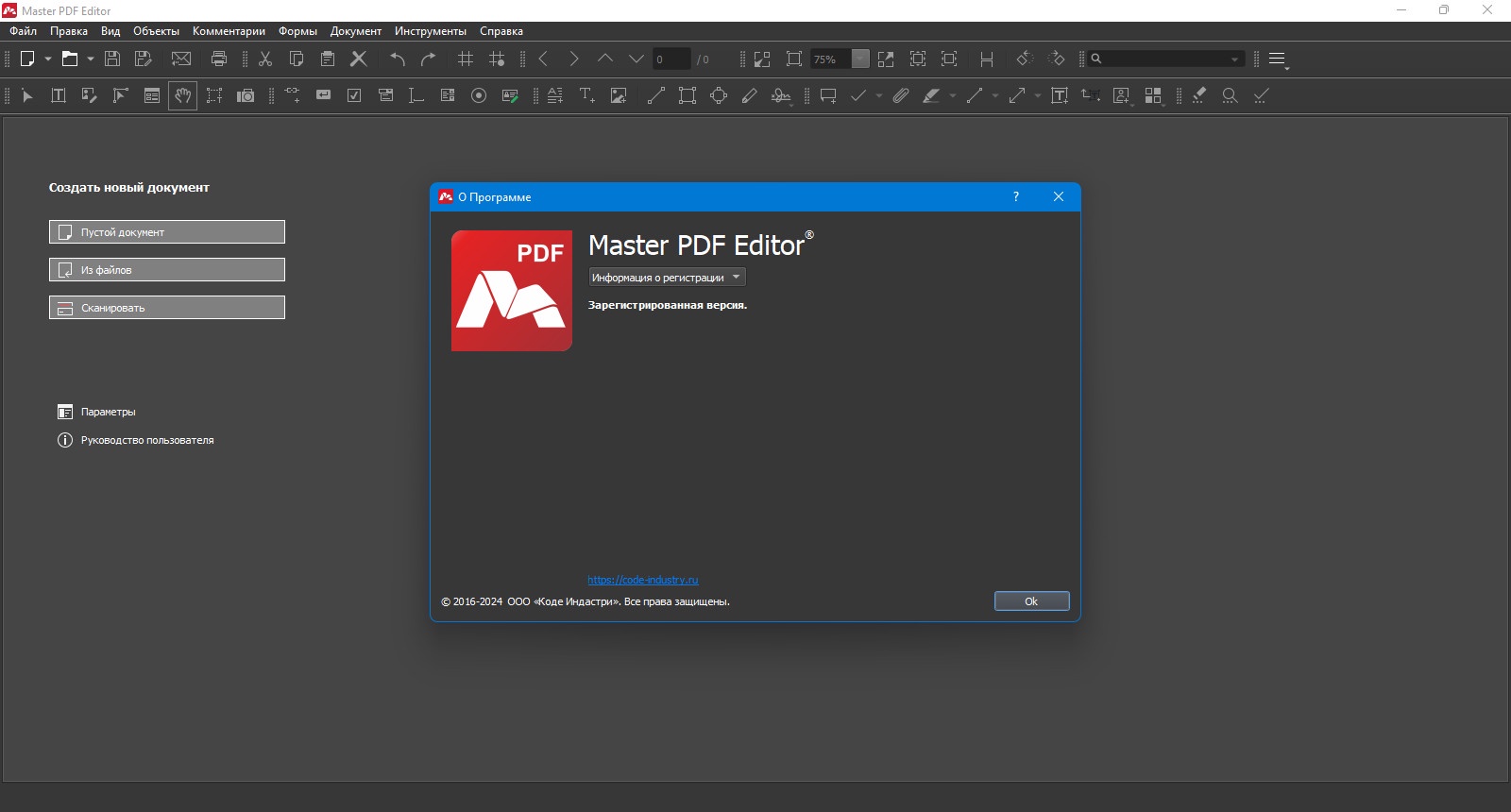
Task: Open the Инструменты menu
Action: [x=431, y=31]
